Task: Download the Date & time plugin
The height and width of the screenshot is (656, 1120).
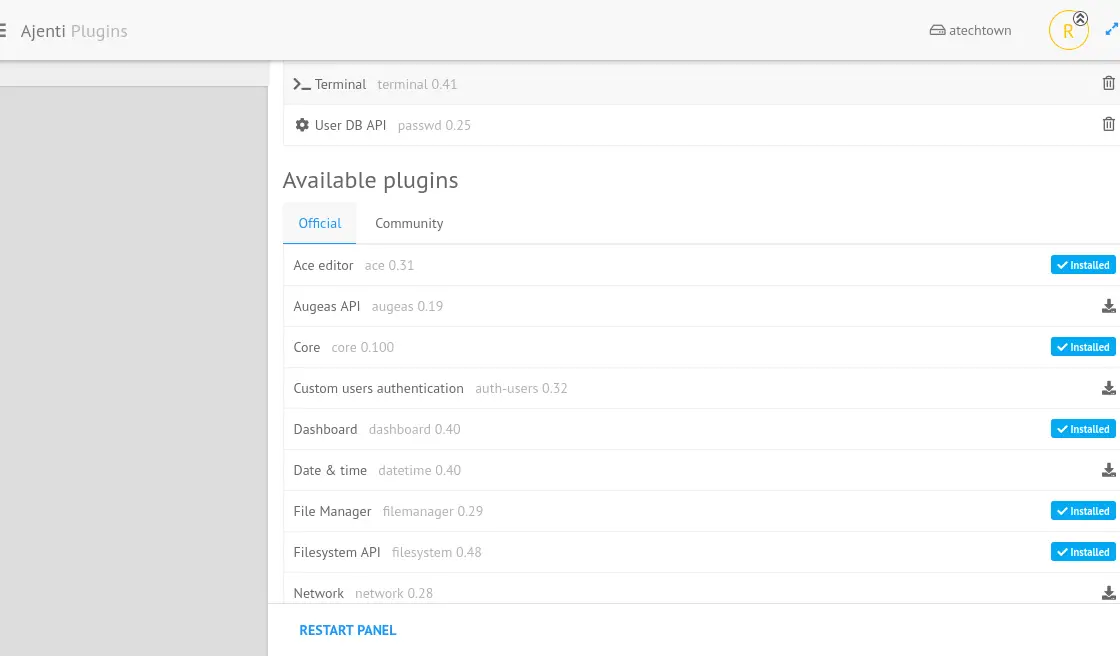Action: point(1108,470)
